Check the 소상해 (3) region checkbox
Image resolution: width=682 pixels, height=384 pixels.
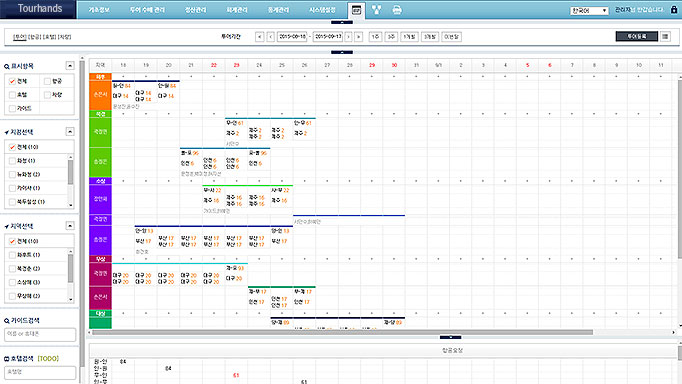click(x=12, y=282)
